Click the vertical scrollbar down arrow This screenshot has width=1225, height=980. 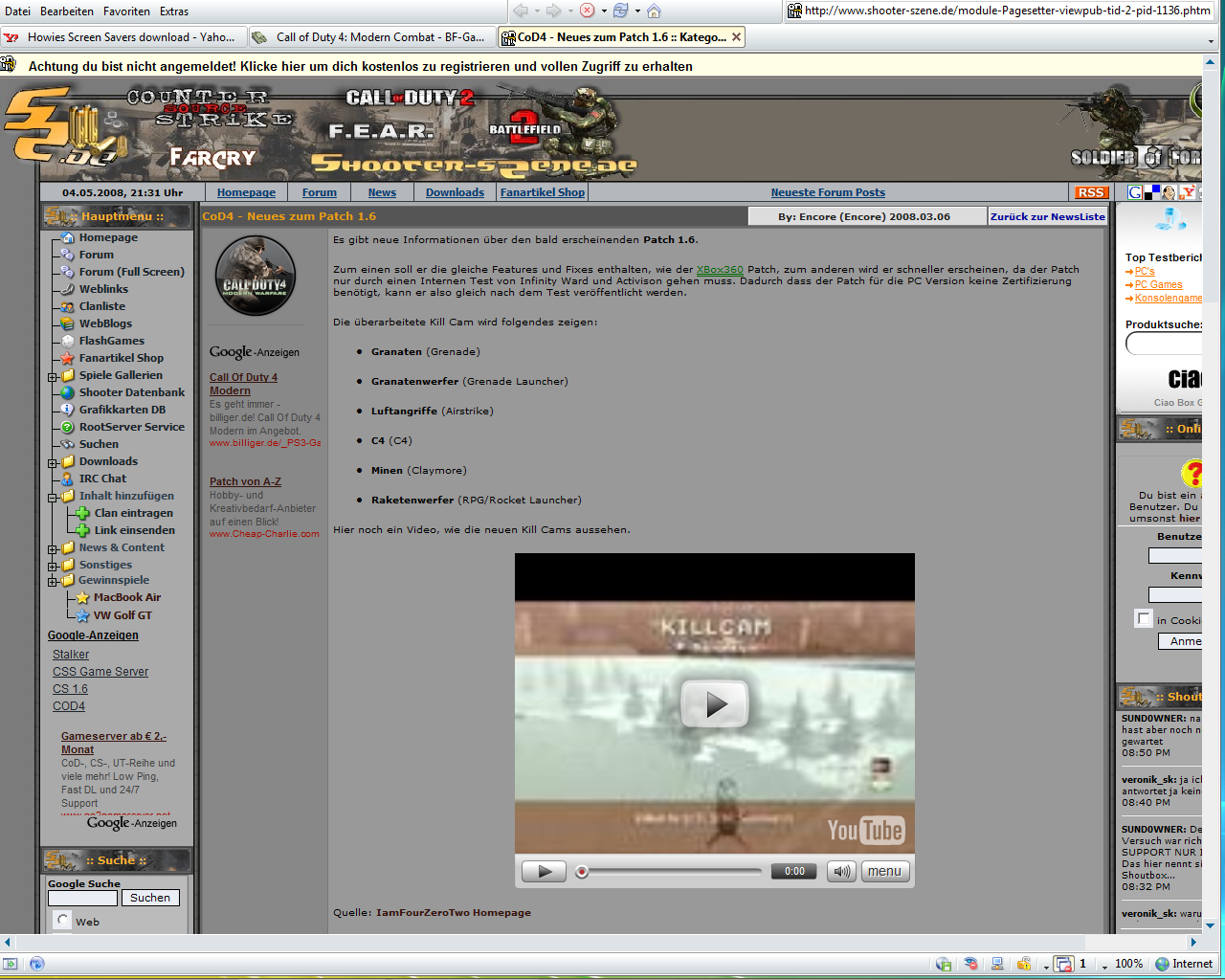pos(1211,925)
